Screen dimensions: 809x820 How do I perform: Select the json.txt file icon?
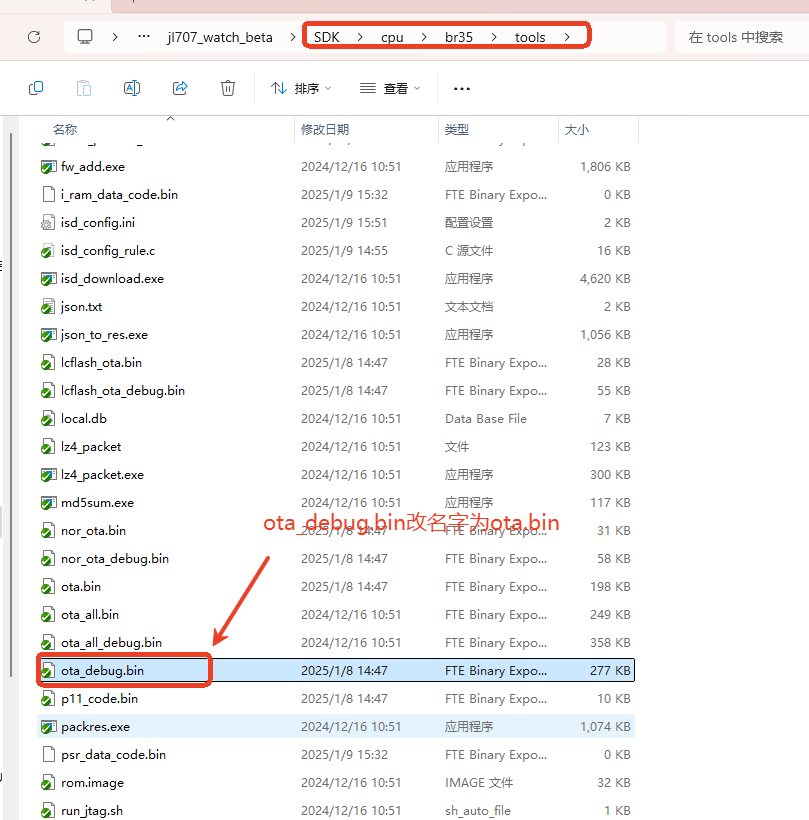pyautogui.click(x=48, y=306)
